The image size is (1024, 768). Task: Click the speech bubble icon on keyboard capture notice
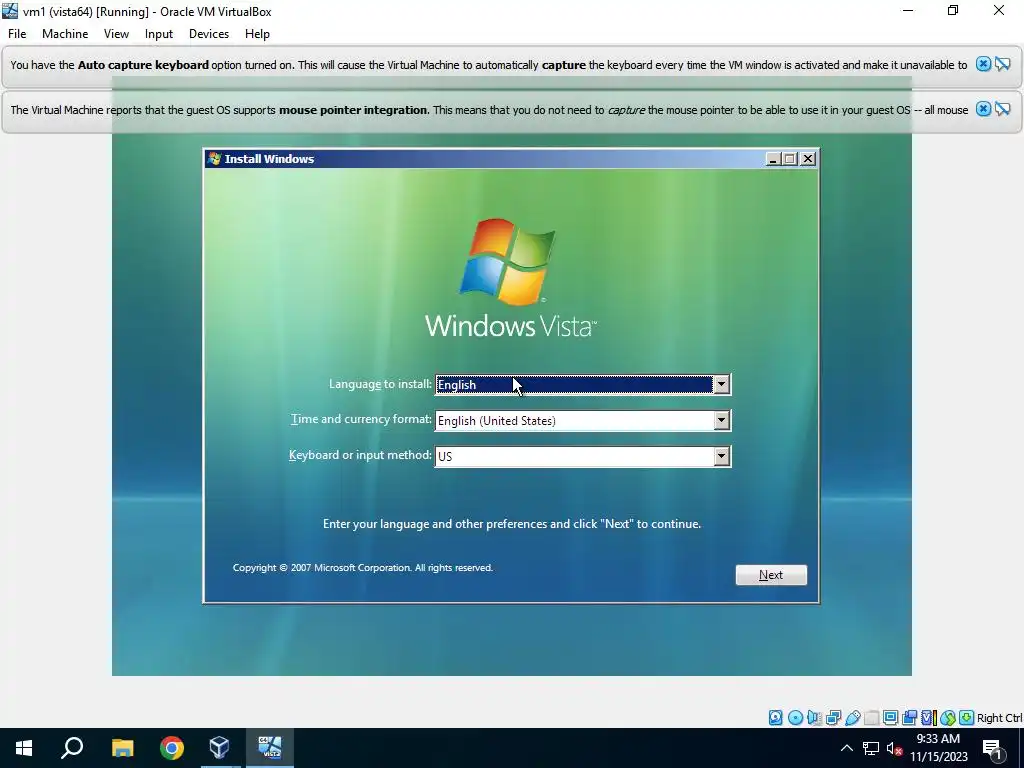click(x=1002, y=64)
